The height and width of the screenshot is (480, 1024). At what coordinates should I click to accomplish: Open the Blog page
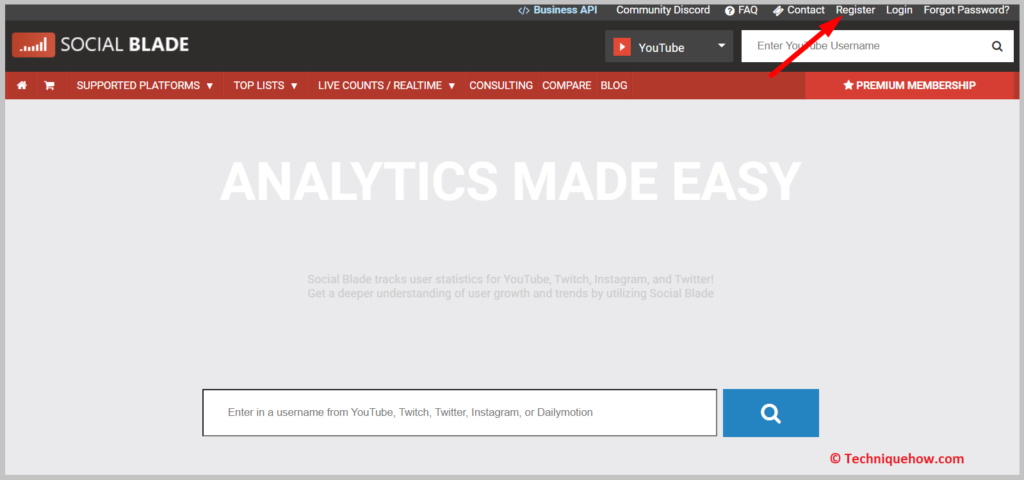click(614, 86)
